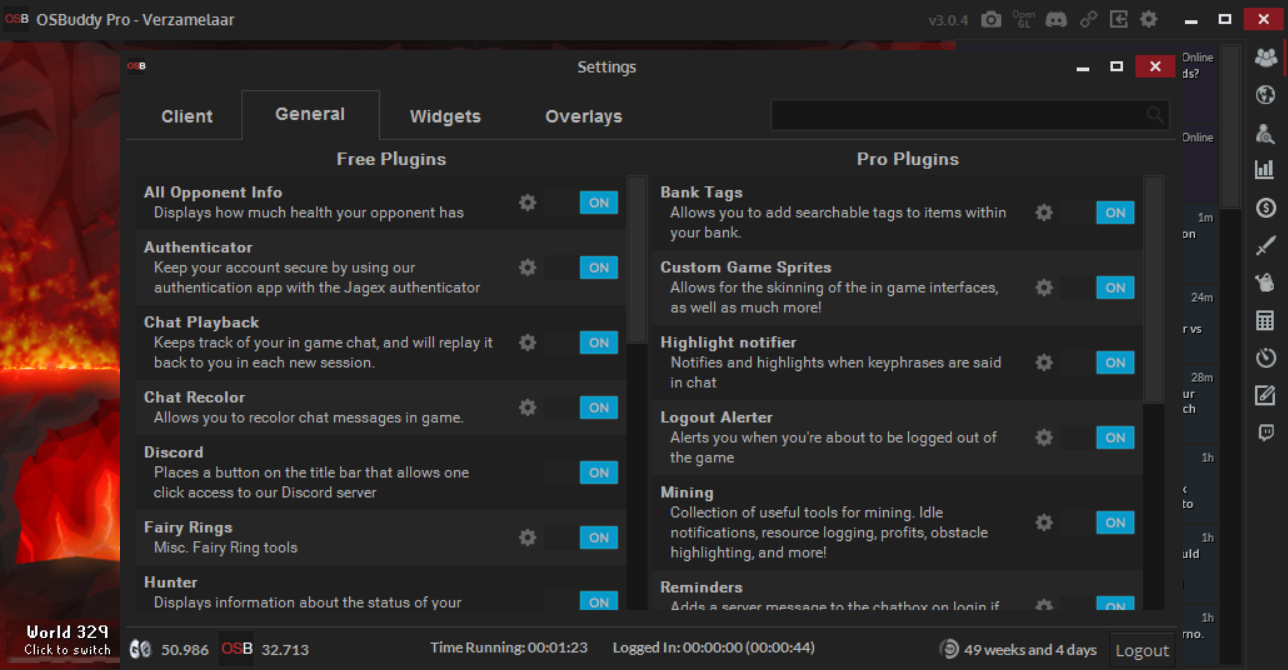Disable Custom Game Sprites toggle
Screen dimensions: 1288x670
point(1098,288)
